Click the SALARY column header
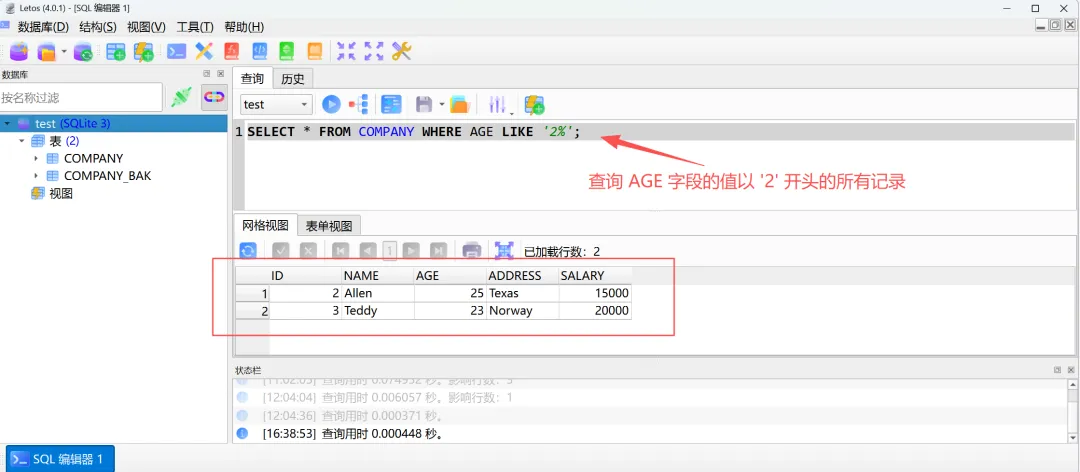 pos(594,275)
